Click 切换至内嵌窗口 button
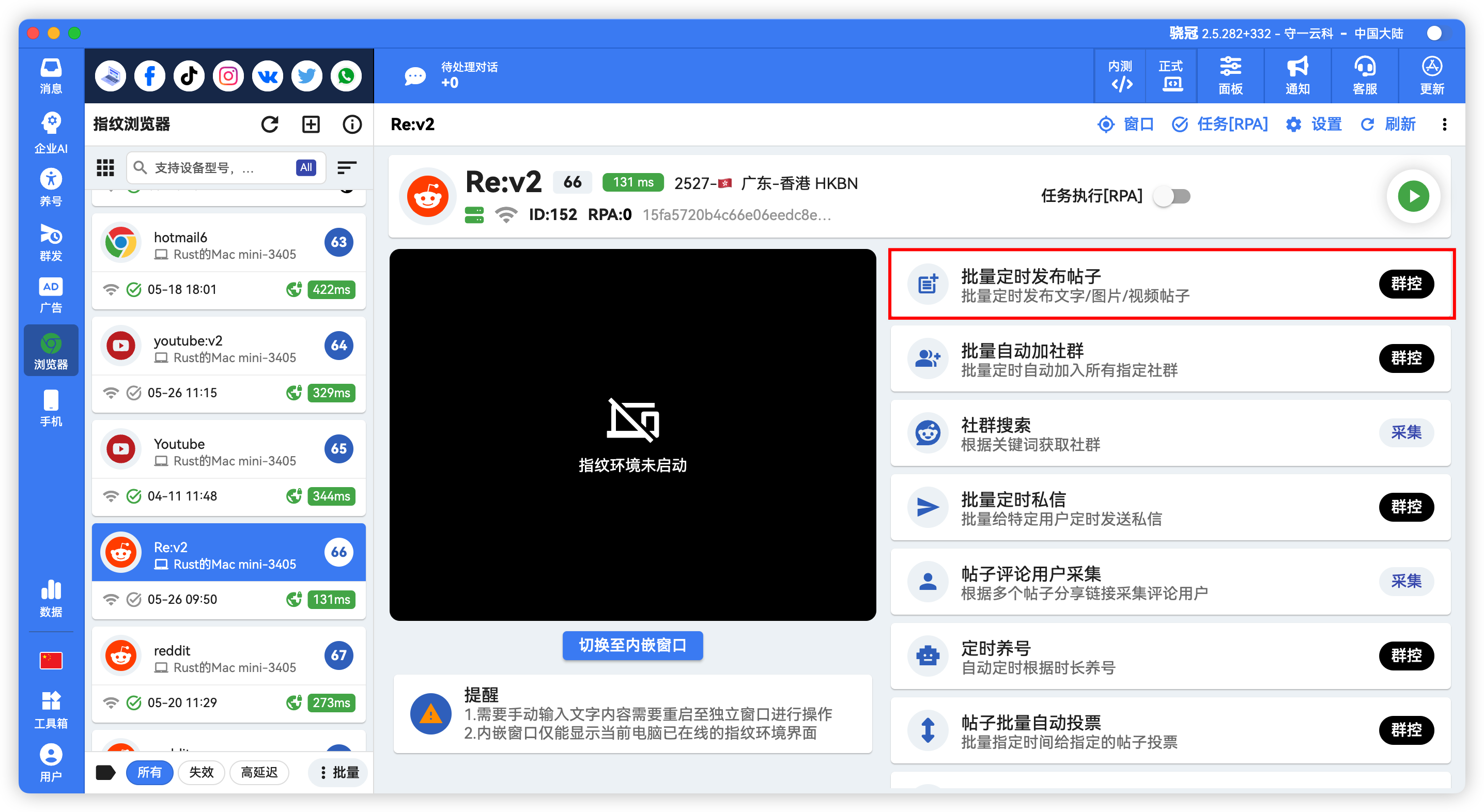The image size is (1484, 812). point(632,645)
